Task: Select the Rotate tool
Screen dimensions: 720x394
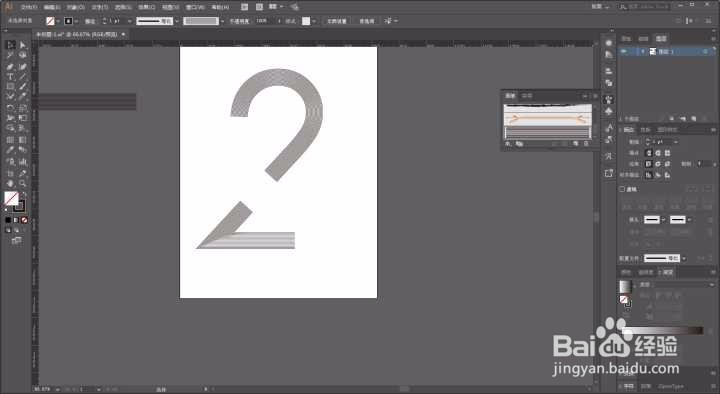Action: (x=10, y=108)
